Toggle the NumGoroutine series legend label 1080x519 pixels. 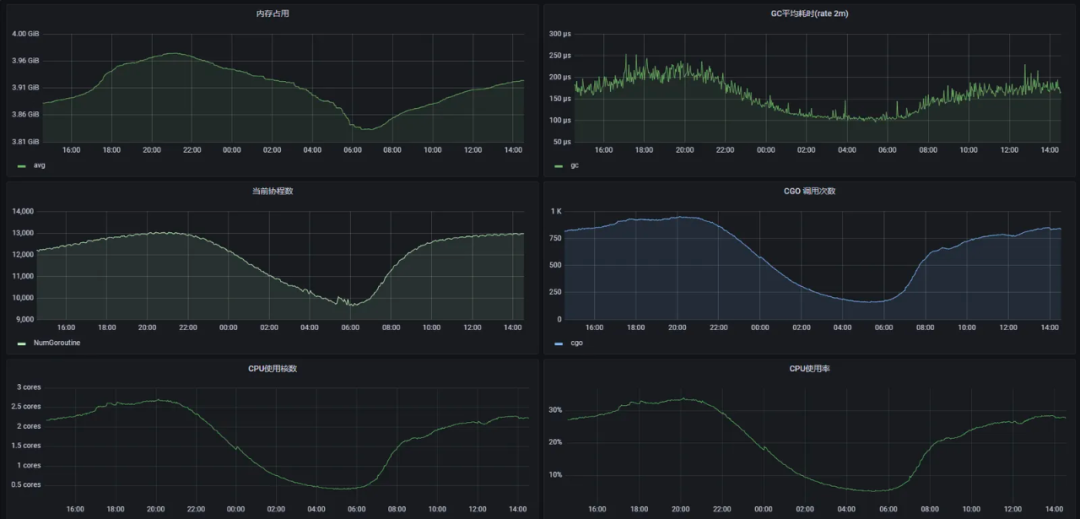56,342
